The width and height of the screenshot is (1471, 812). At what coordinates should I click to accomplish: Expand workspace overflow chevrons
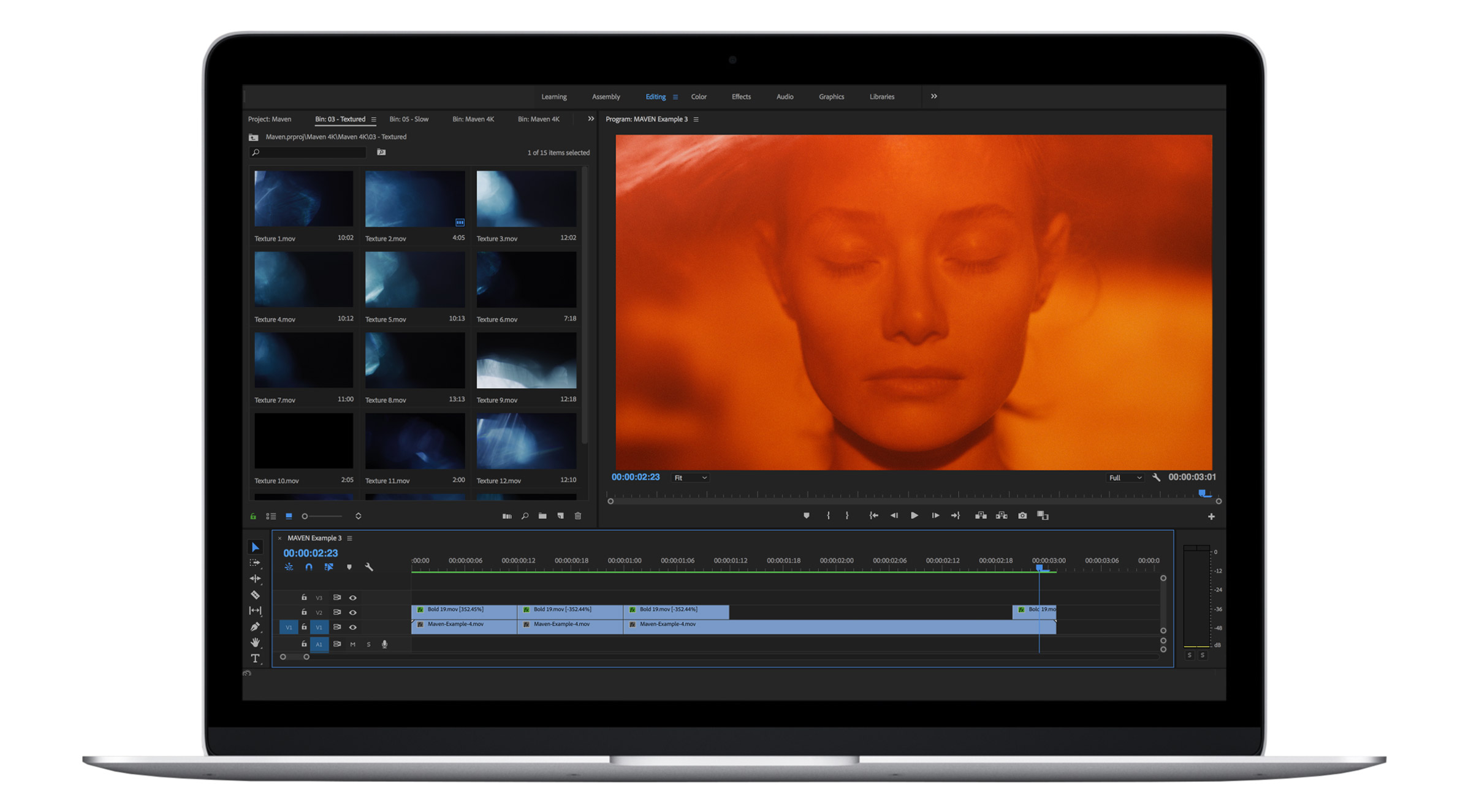[933, 97]
